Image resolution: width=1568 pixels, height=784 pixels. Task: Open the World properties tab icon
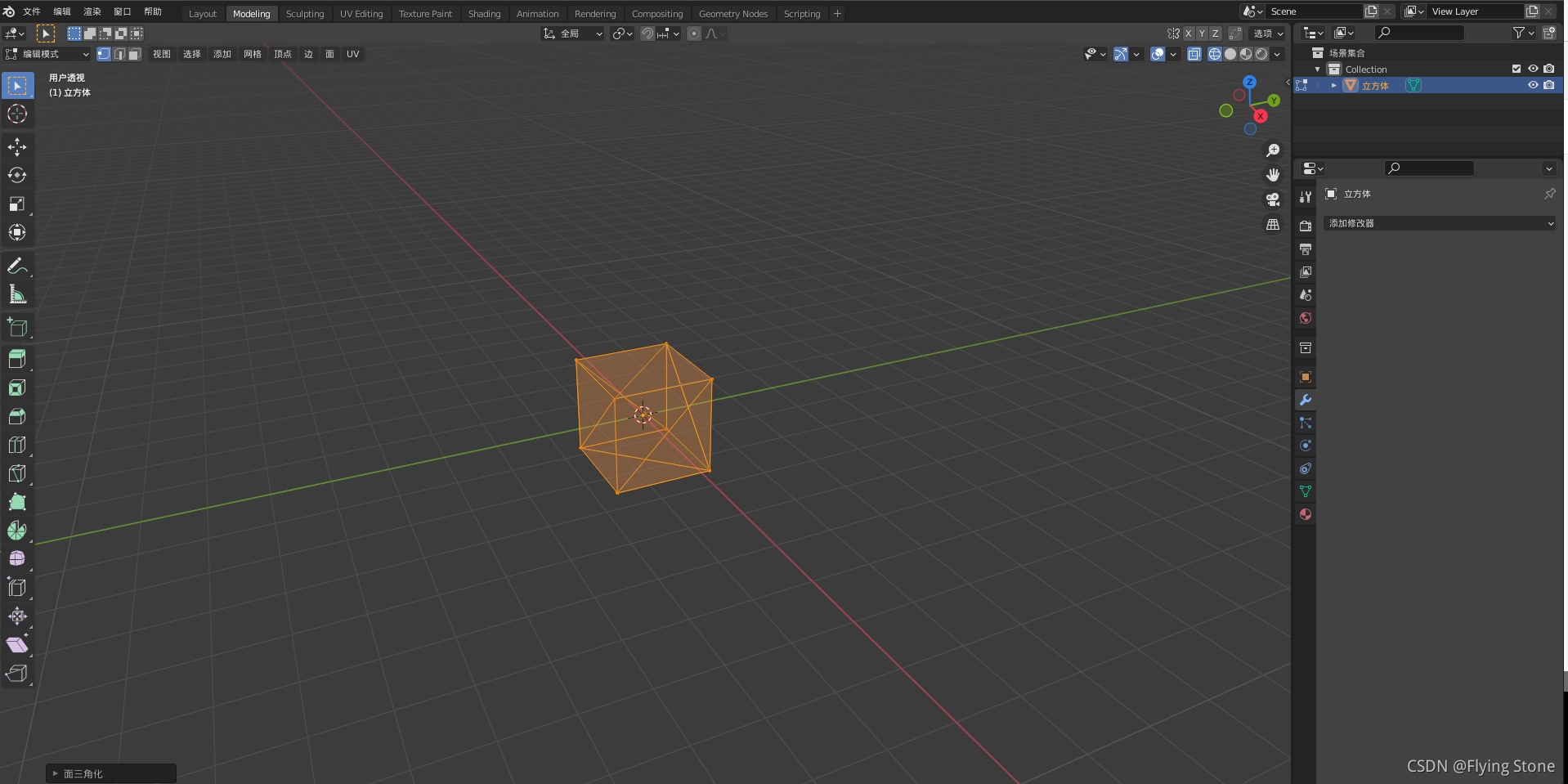[x=1306, y=318]
